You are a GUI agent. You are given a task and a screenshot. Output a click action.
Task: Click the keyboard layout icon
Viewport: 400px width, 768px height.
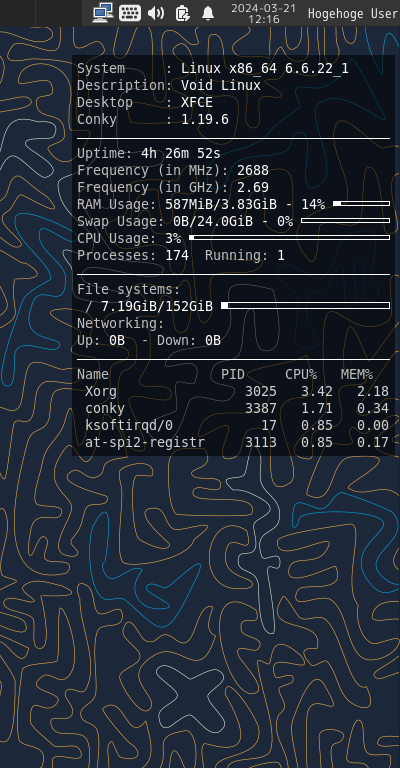(130, 13)
